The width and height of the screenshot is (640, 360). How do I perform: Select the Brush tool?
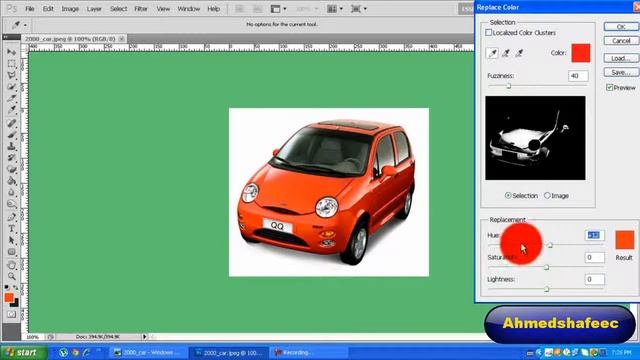click(11, 135)
